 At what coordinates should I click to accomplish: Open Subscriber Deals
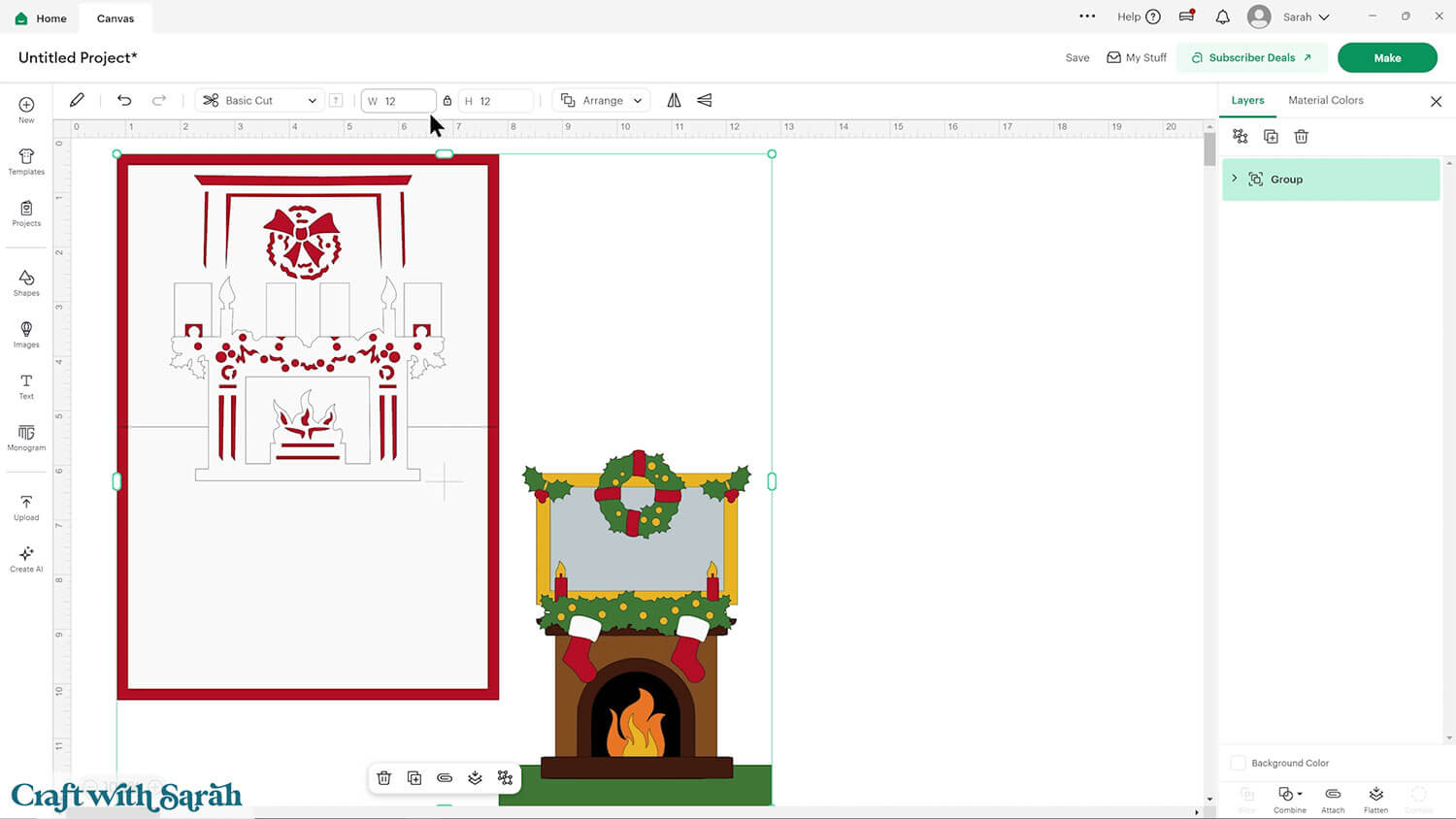[x=1252, y=57]
